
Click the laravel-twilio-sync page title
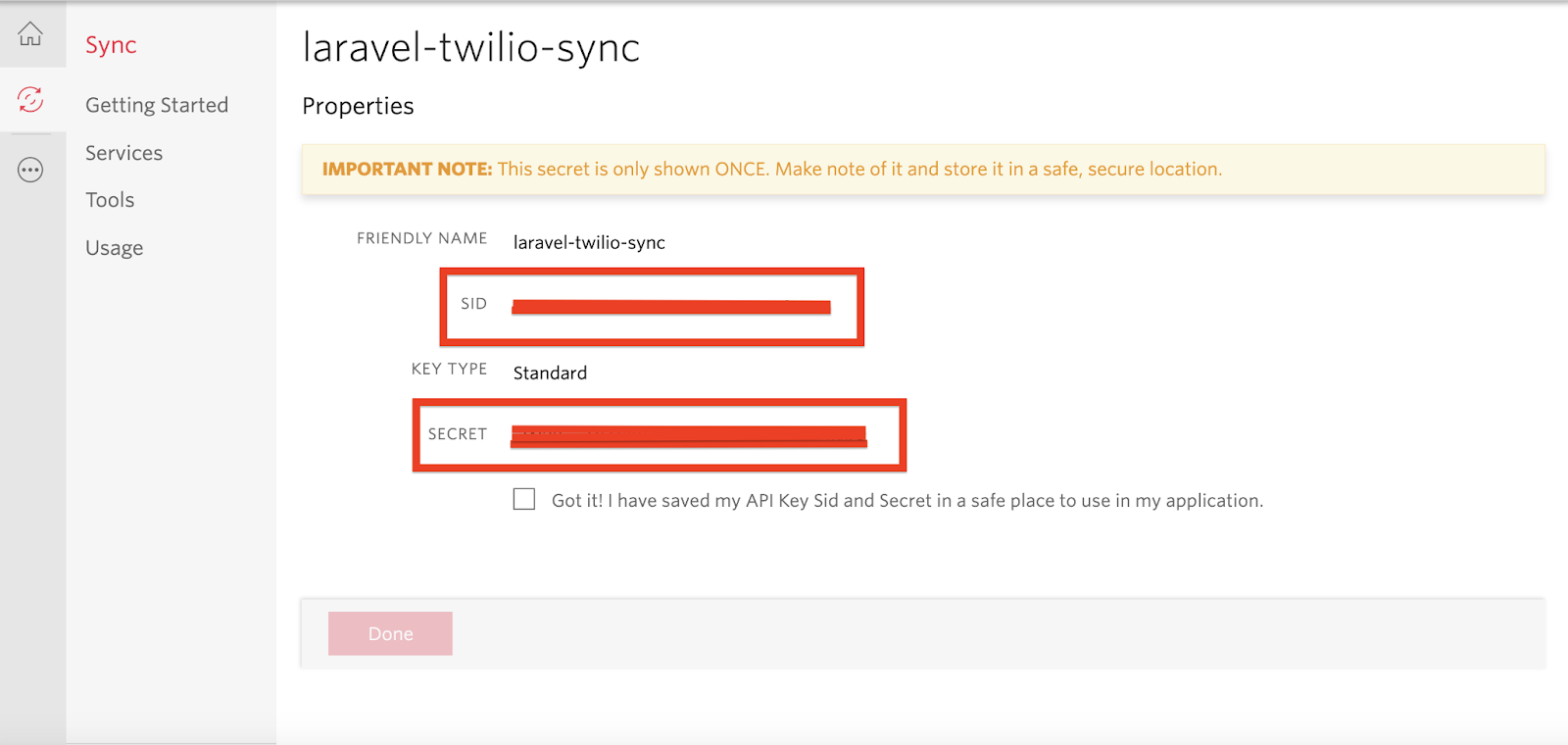coord(471,47)
